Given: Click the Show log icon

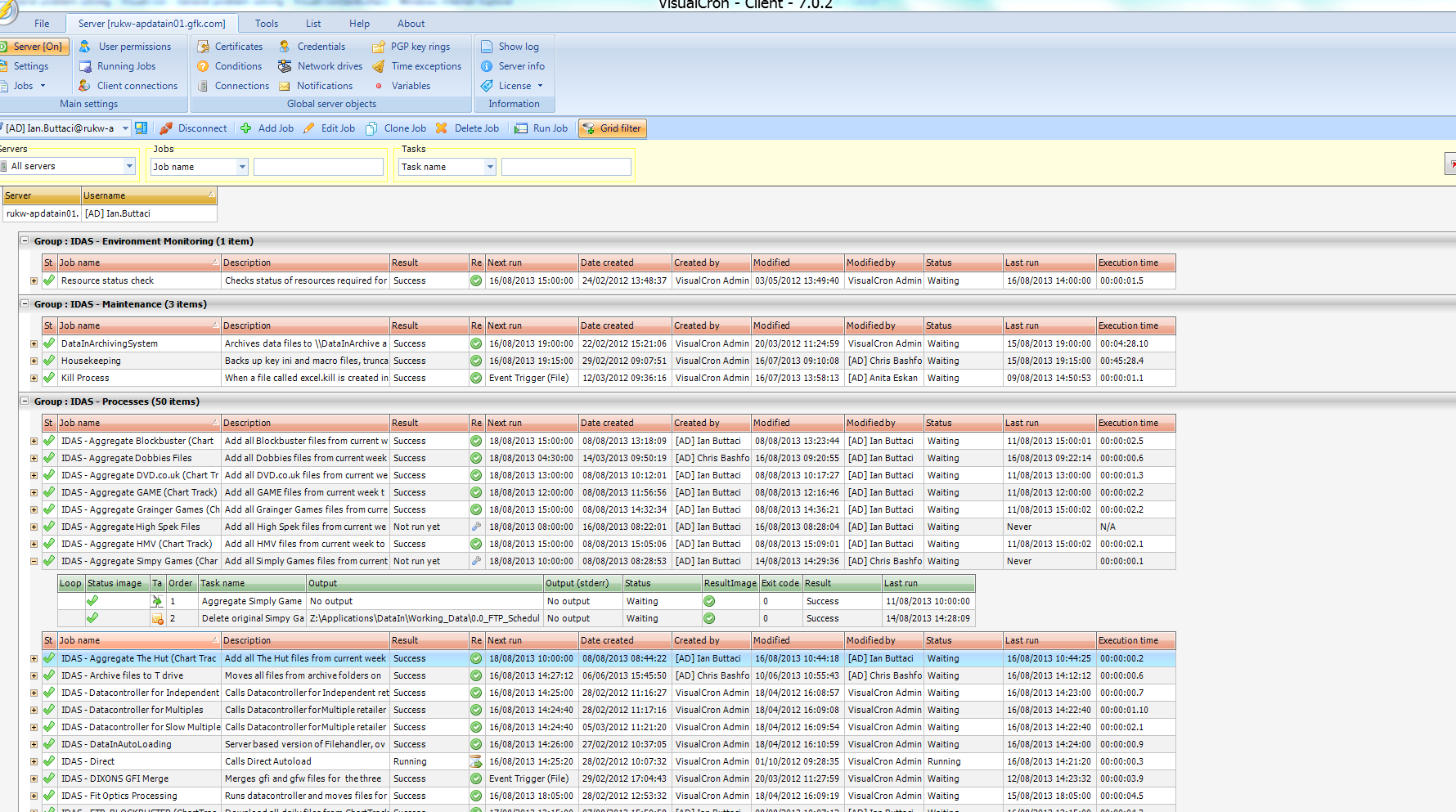Looking at the screenshot, I should click(x=487, y=47).
